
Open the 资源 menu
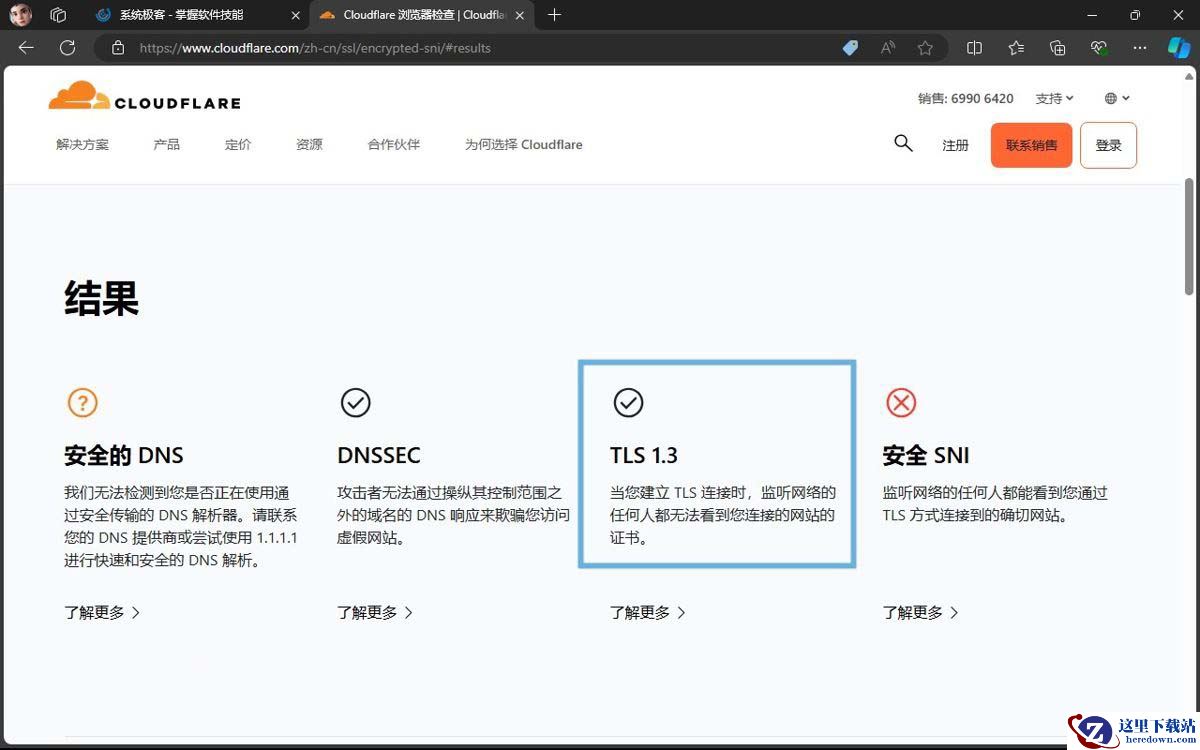pyautogui.click(x=309, y=144)
